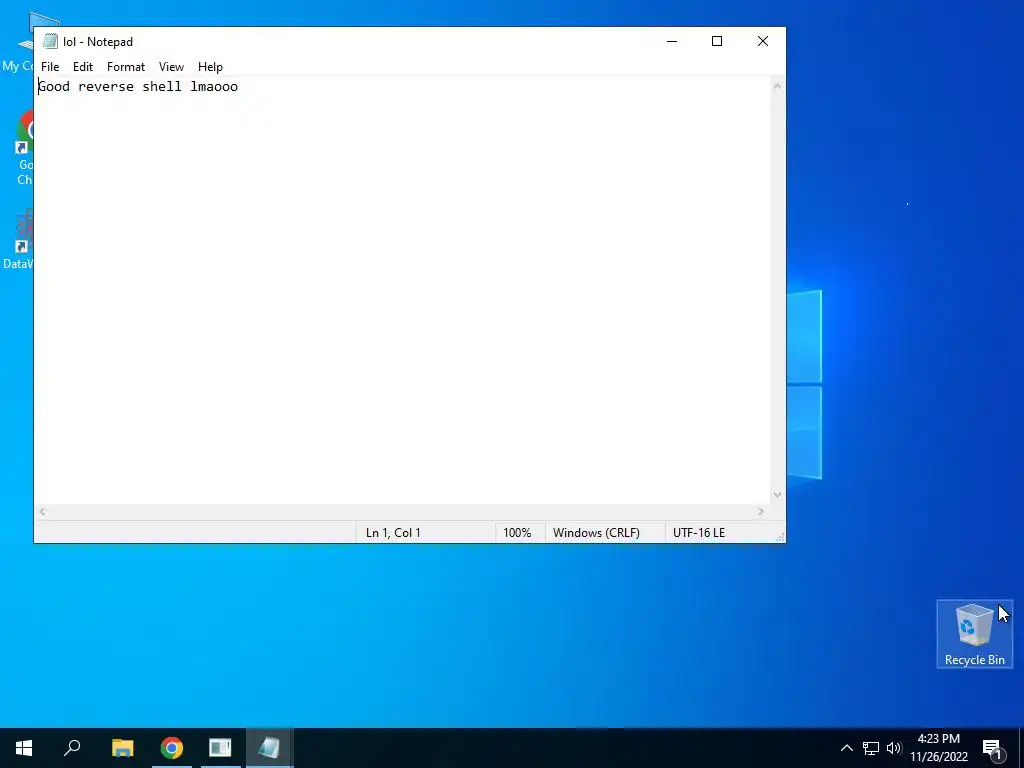Select the Google Chrome desktop shortcut
The width and height of the screenshot is (1024, 768).
click(25, 148)
